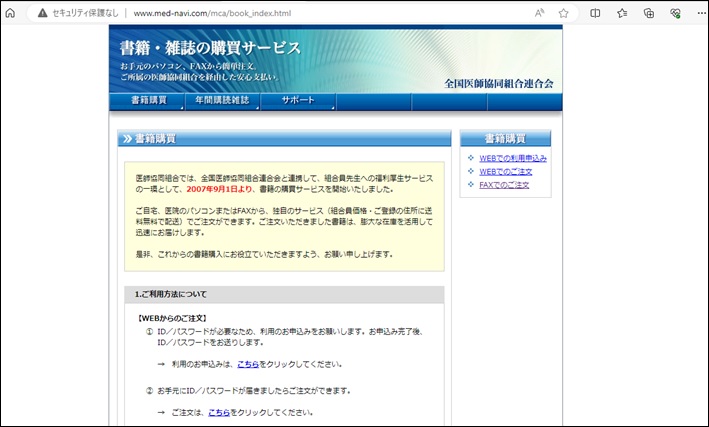The height and width of the screenshot is (427, 709).
Task: Click the セキュリティ保護なし label
Action: coord(85,13)
